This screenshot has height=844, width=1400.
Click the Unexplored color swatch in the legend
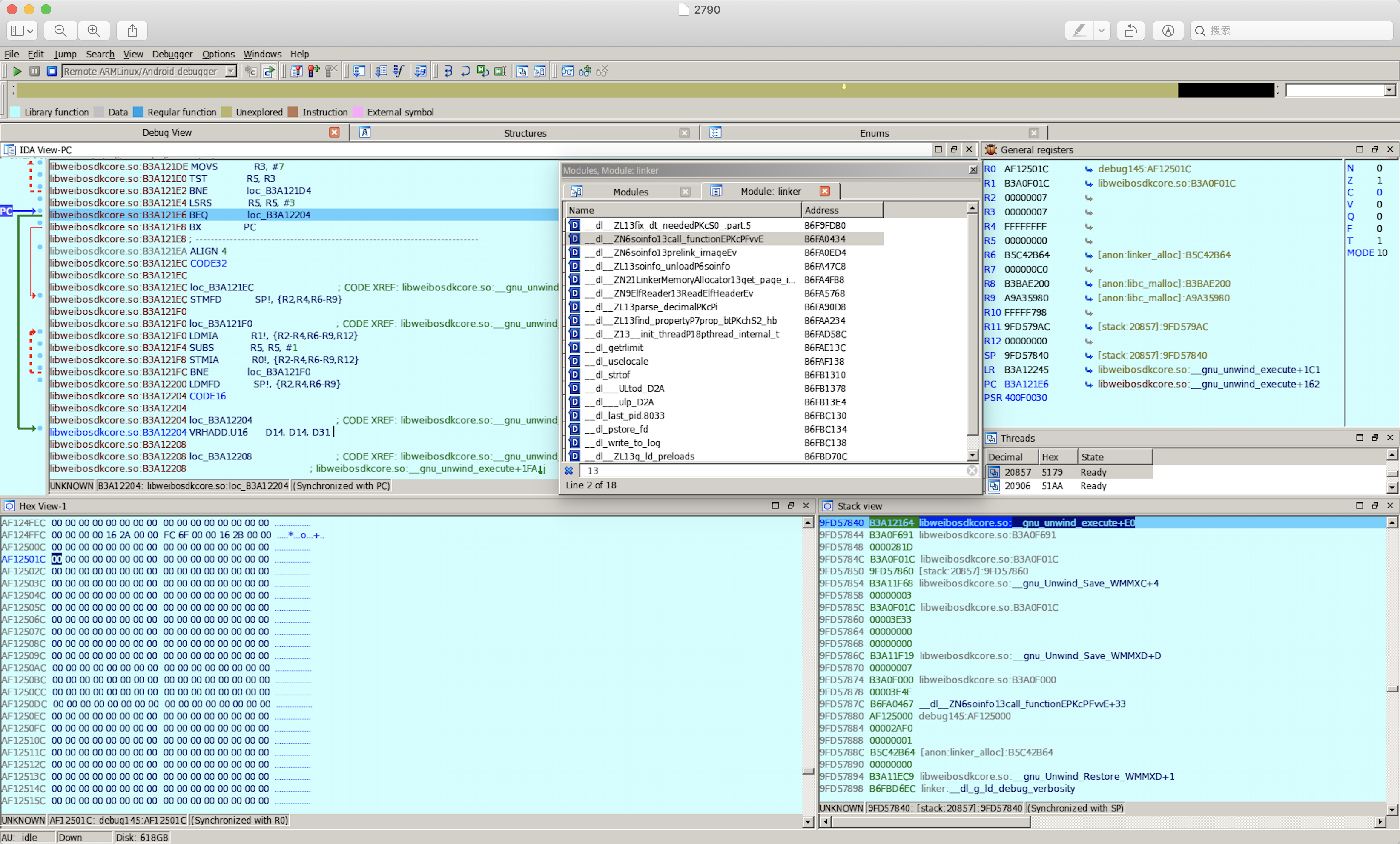click(227, 112)
